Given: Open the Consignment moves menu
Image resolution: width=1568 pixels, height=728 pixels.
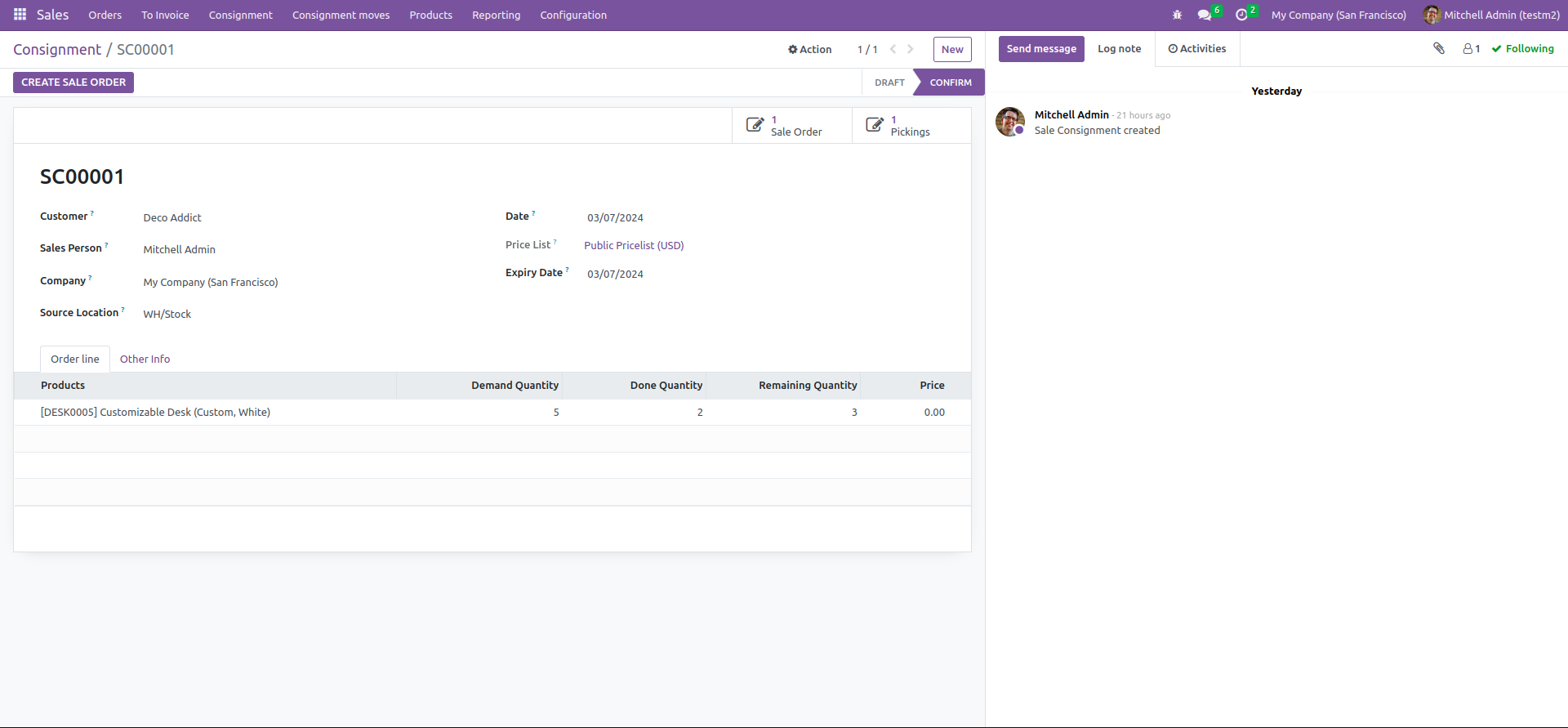Looking at the screenshot, I should (341, 15).
